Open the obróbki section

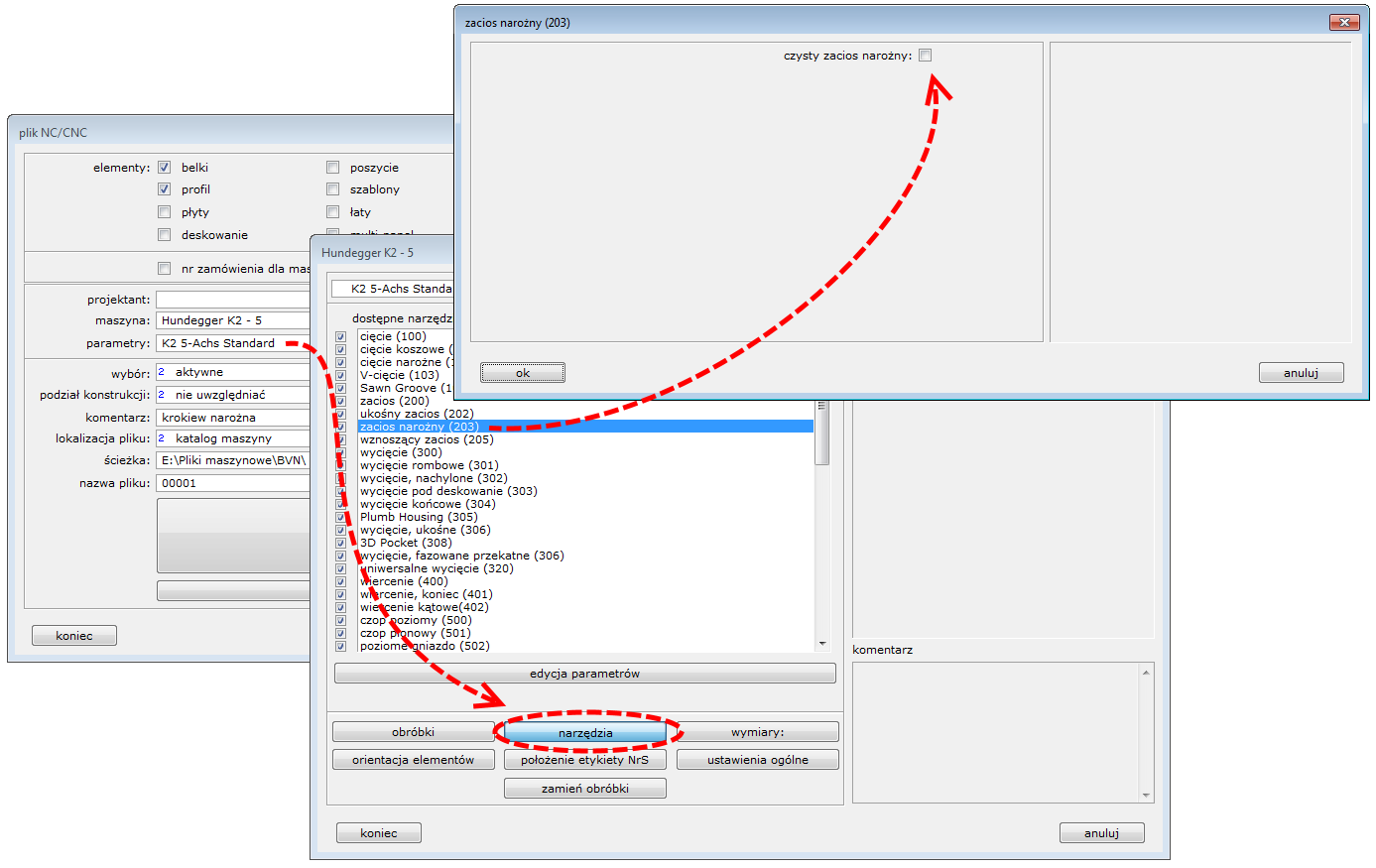coord(413,732)
